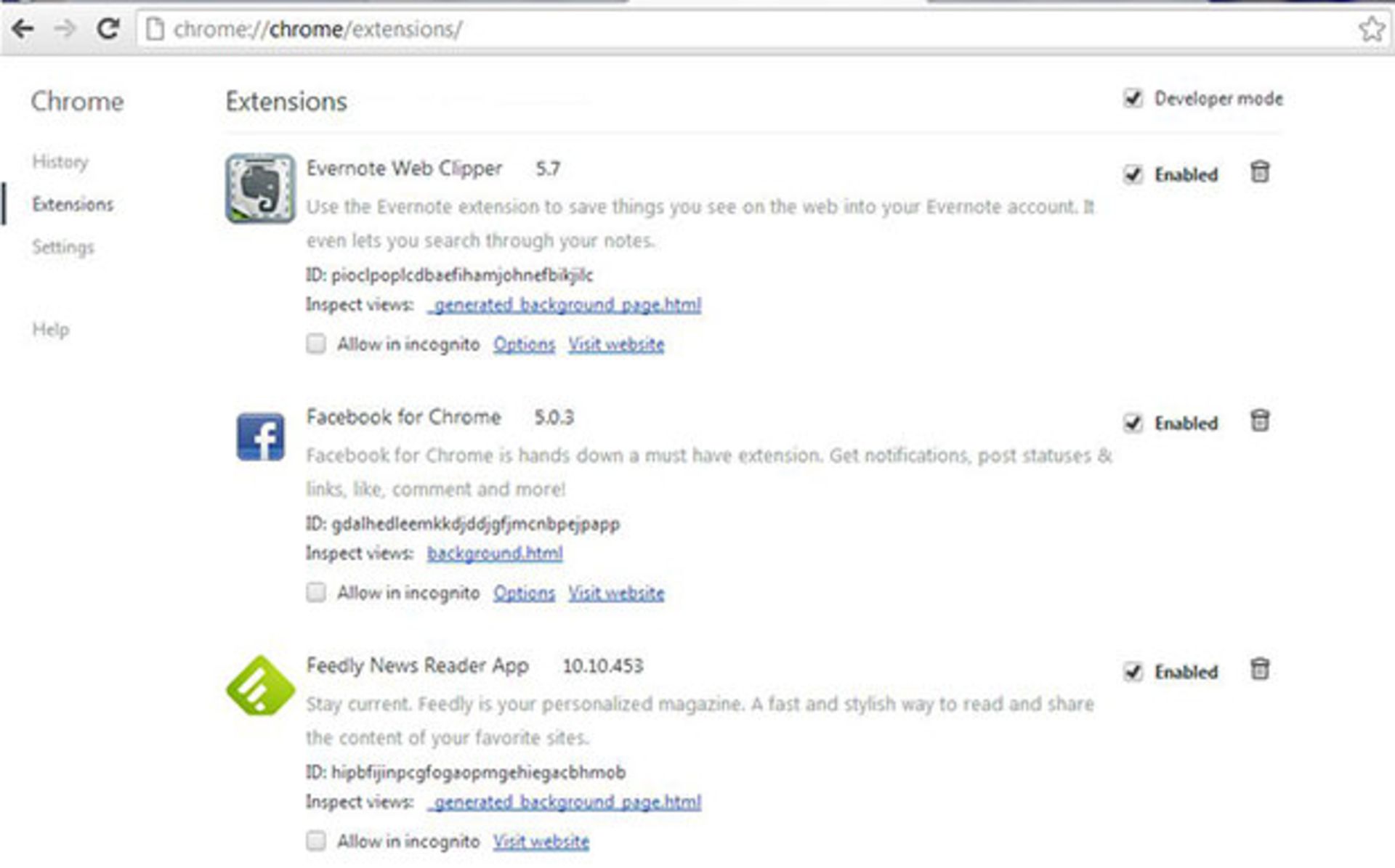
Task: Disable the Facebook for Chrome Enabled checkbox
Action: 1133,423
